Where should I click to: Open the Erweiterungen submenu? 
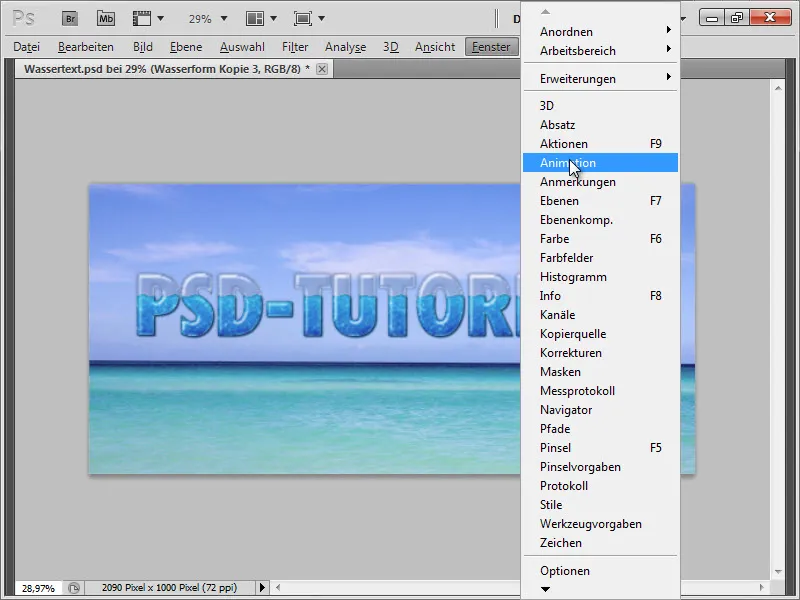pyautogui.click(x=601, y=79)
